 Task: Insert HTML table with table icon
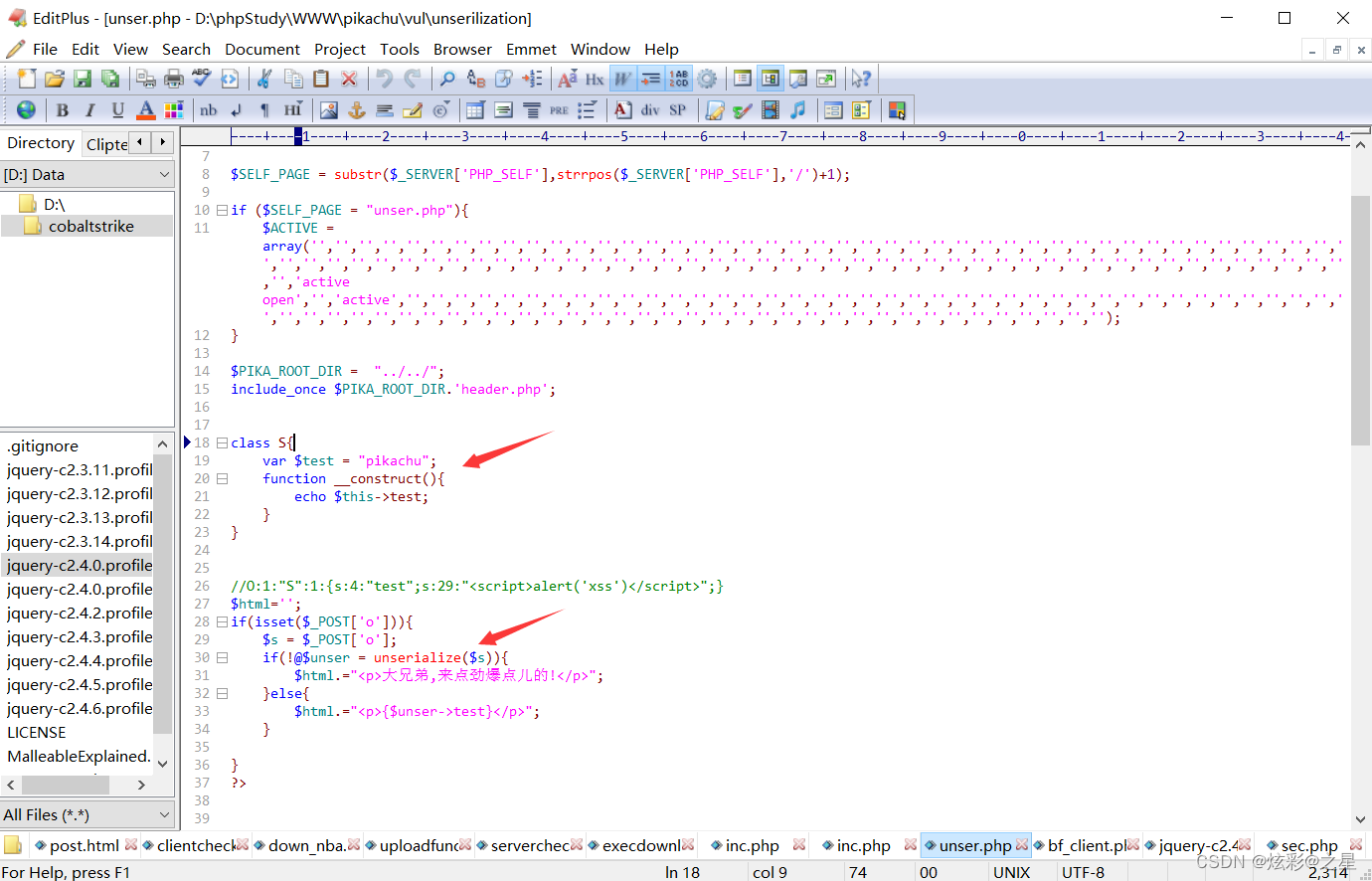[476, 110]
